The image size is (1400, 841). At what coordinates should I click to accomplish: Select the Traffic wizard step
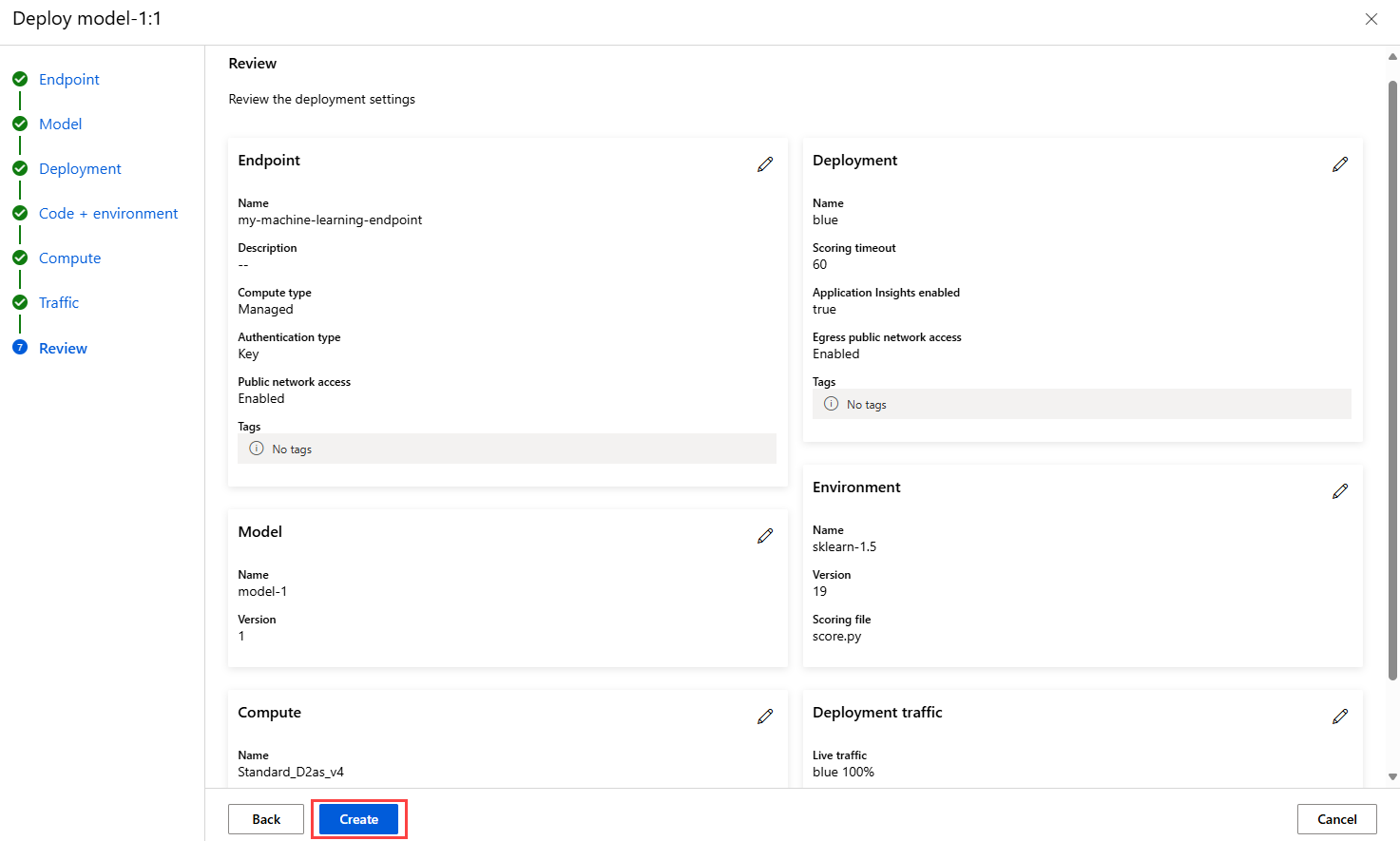click(x=59, y=303)
